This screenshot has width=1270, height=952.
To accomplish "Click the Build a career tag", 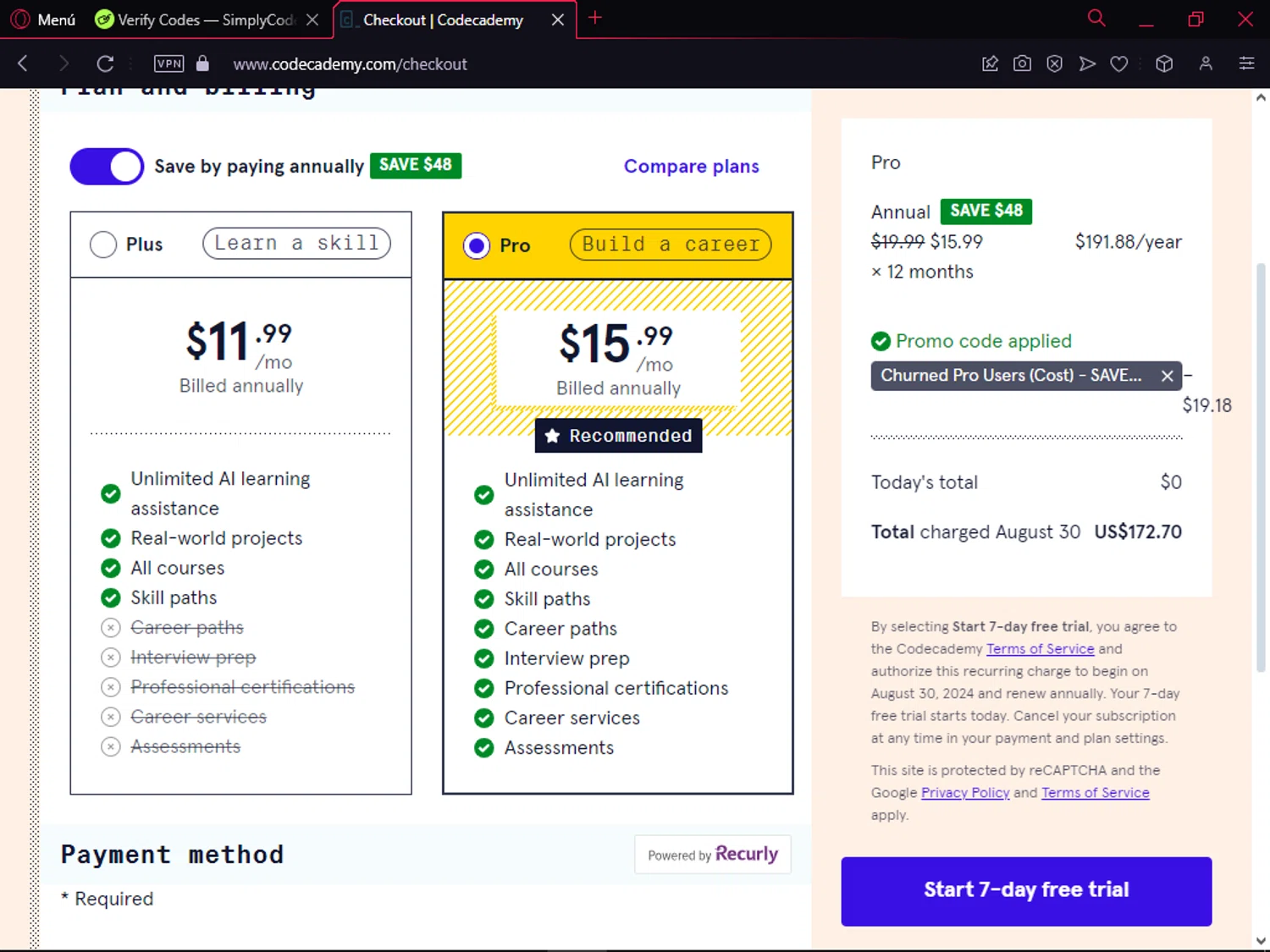I will (671, 245).
